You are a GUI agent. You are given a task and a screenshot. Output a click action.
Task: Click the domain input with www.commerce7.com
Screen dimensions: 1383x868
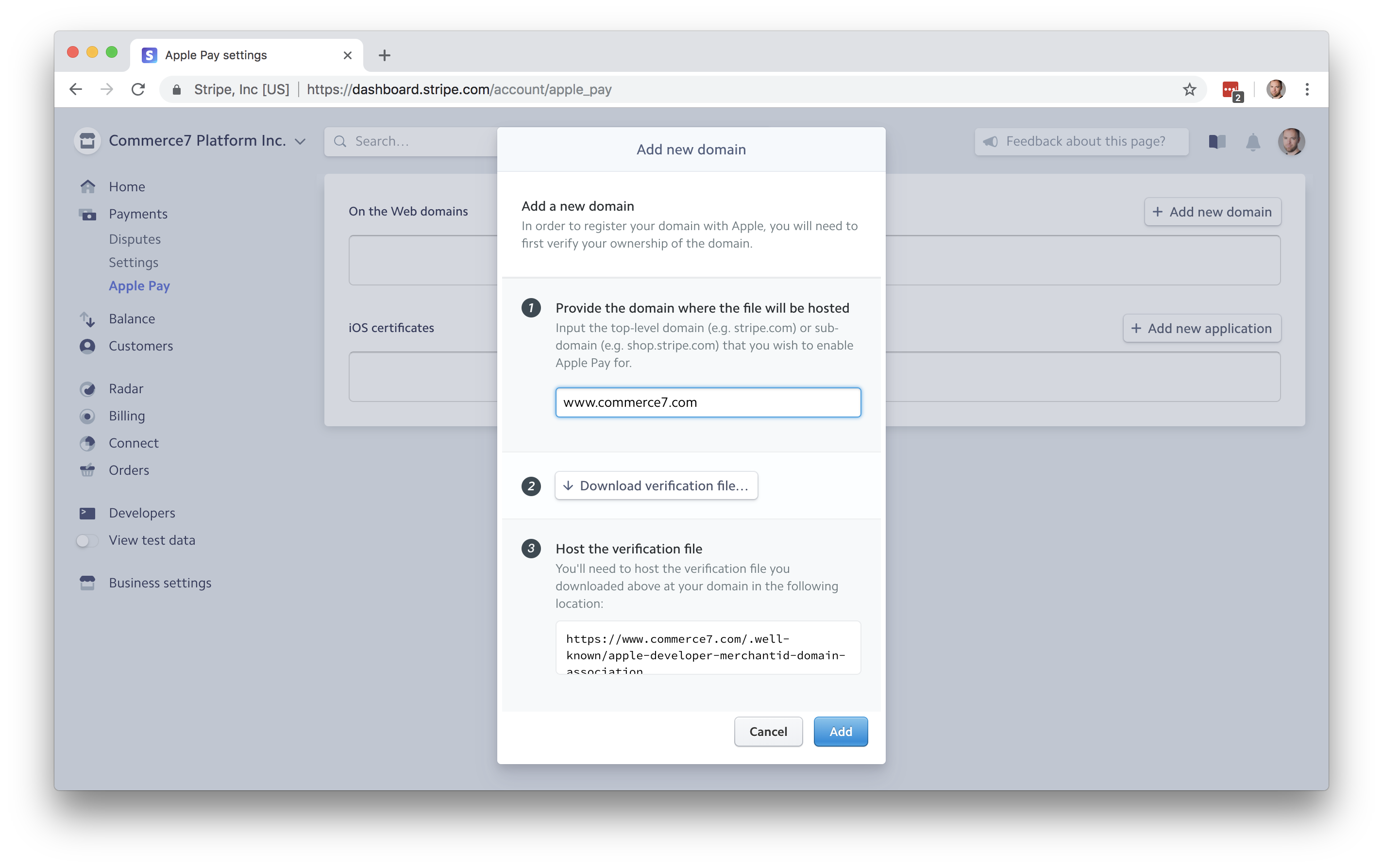tap(708, 402)
